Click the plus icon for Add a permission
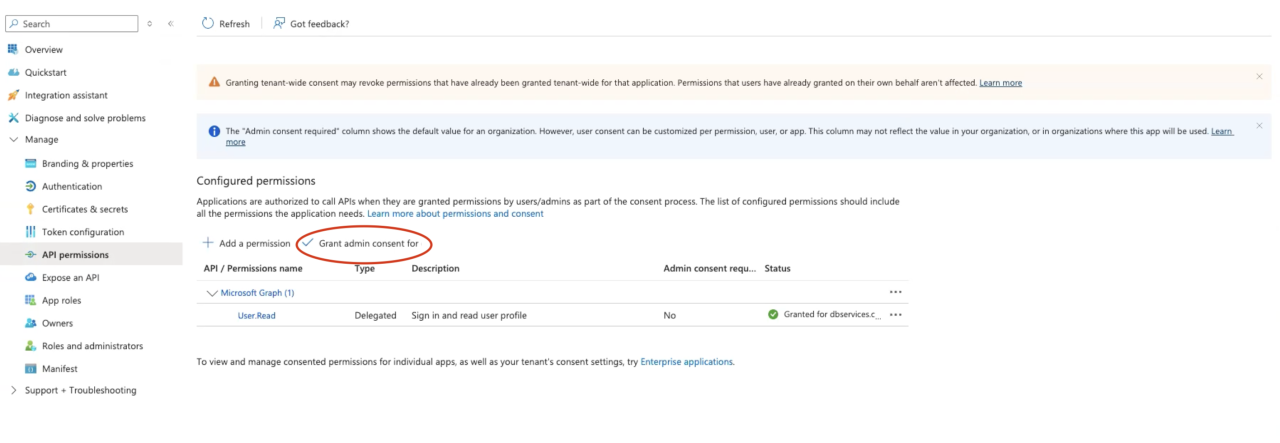 tap(208, 243)
